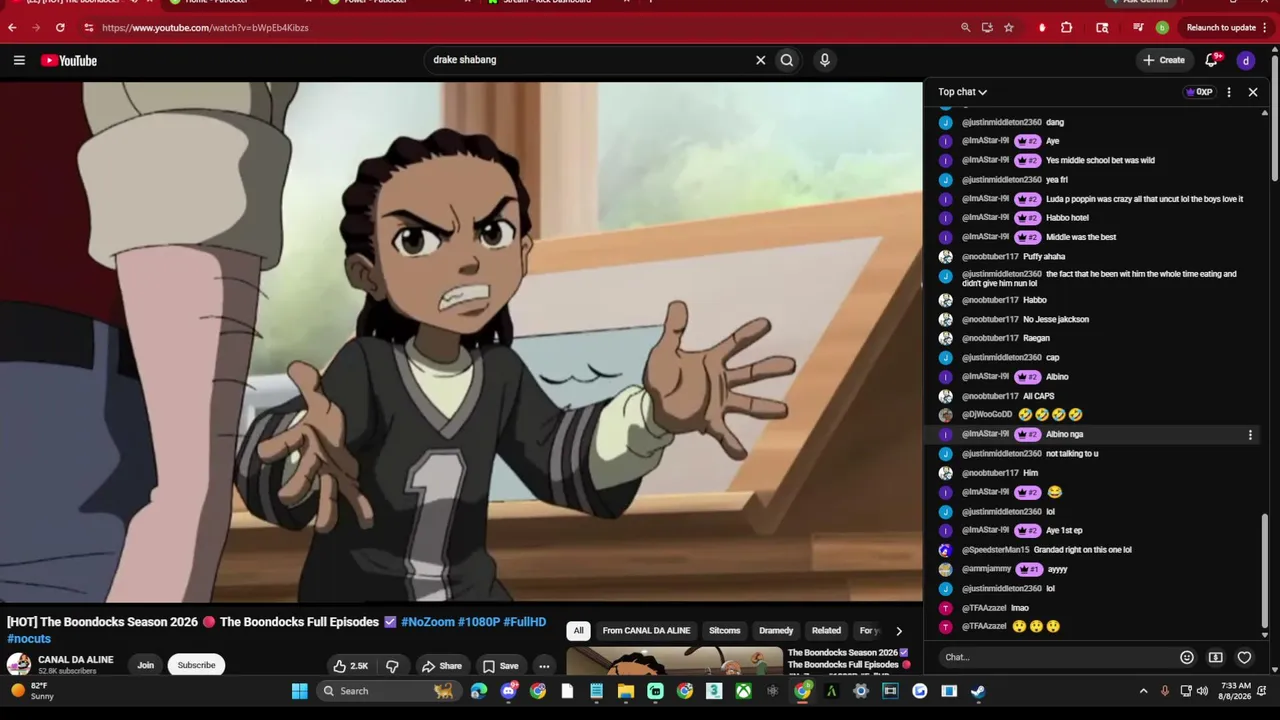Select the All filter chip
1280x720 pixels.
click(578, 631)
